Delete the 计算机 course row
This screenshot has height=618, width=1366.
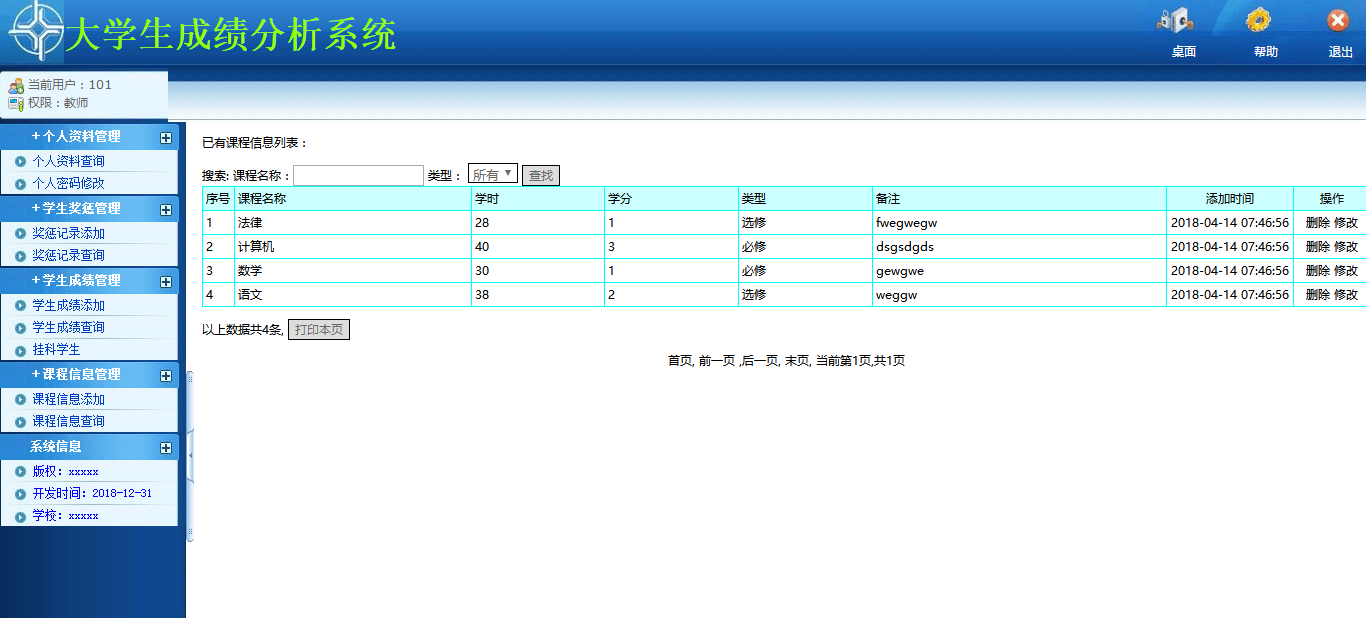(1318, 247)
